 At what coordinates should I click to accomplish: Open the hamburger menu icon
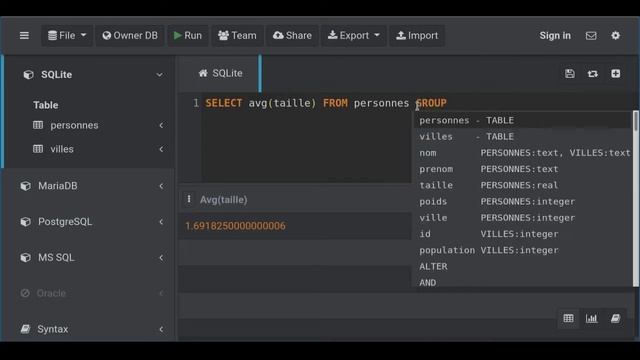24,36
